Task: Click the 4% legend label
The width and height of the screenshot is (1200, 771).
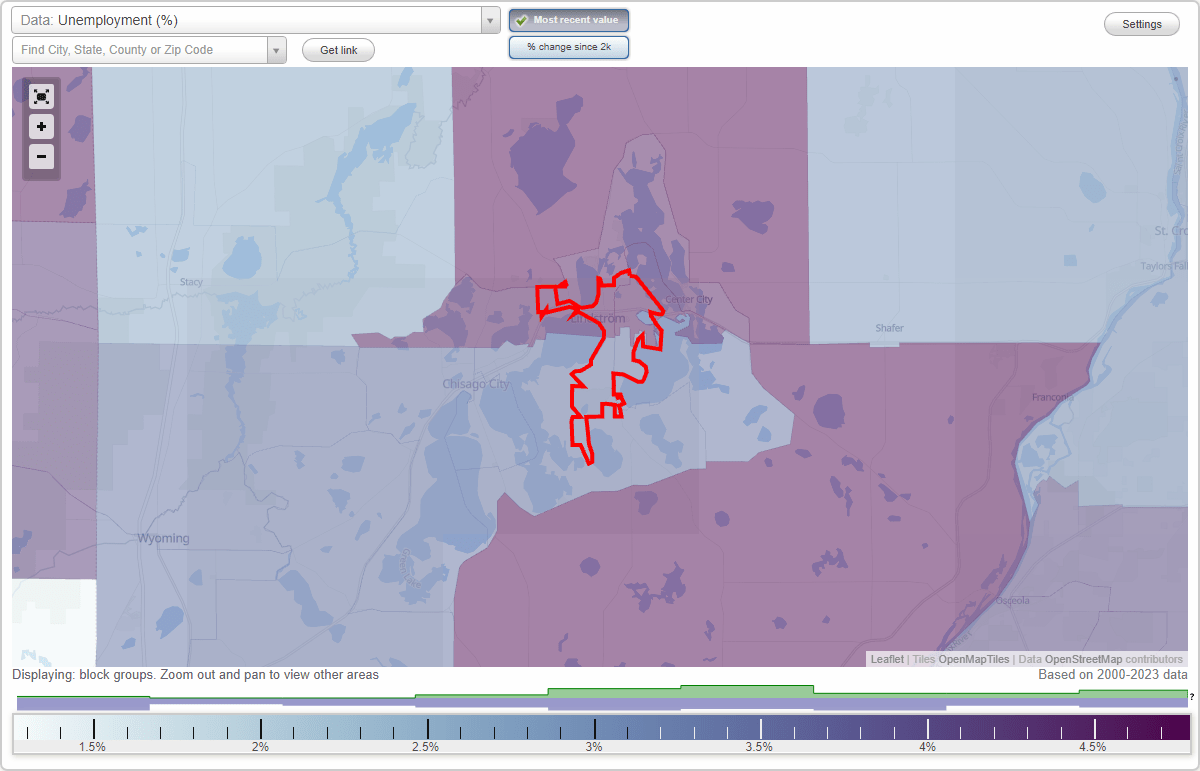Action: click(x=928, y=746)
